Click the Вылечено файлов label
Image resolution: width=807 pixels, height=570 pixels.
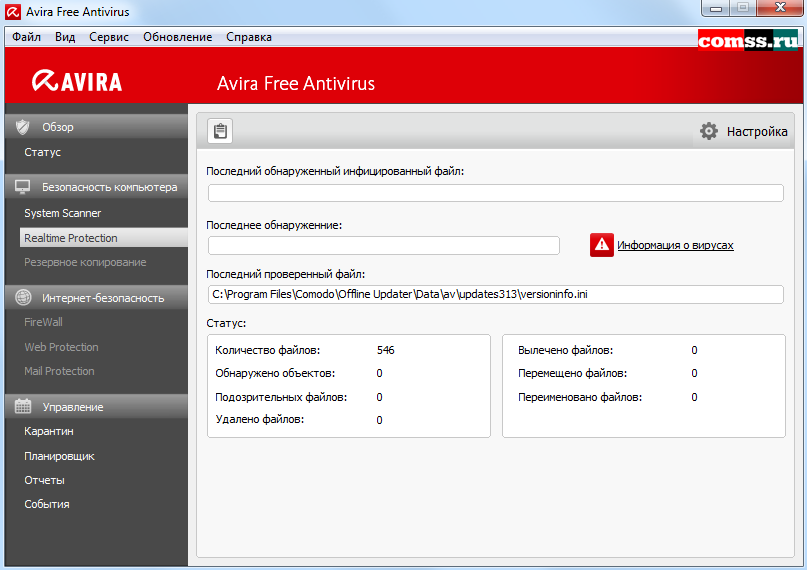tap(565, 350)
